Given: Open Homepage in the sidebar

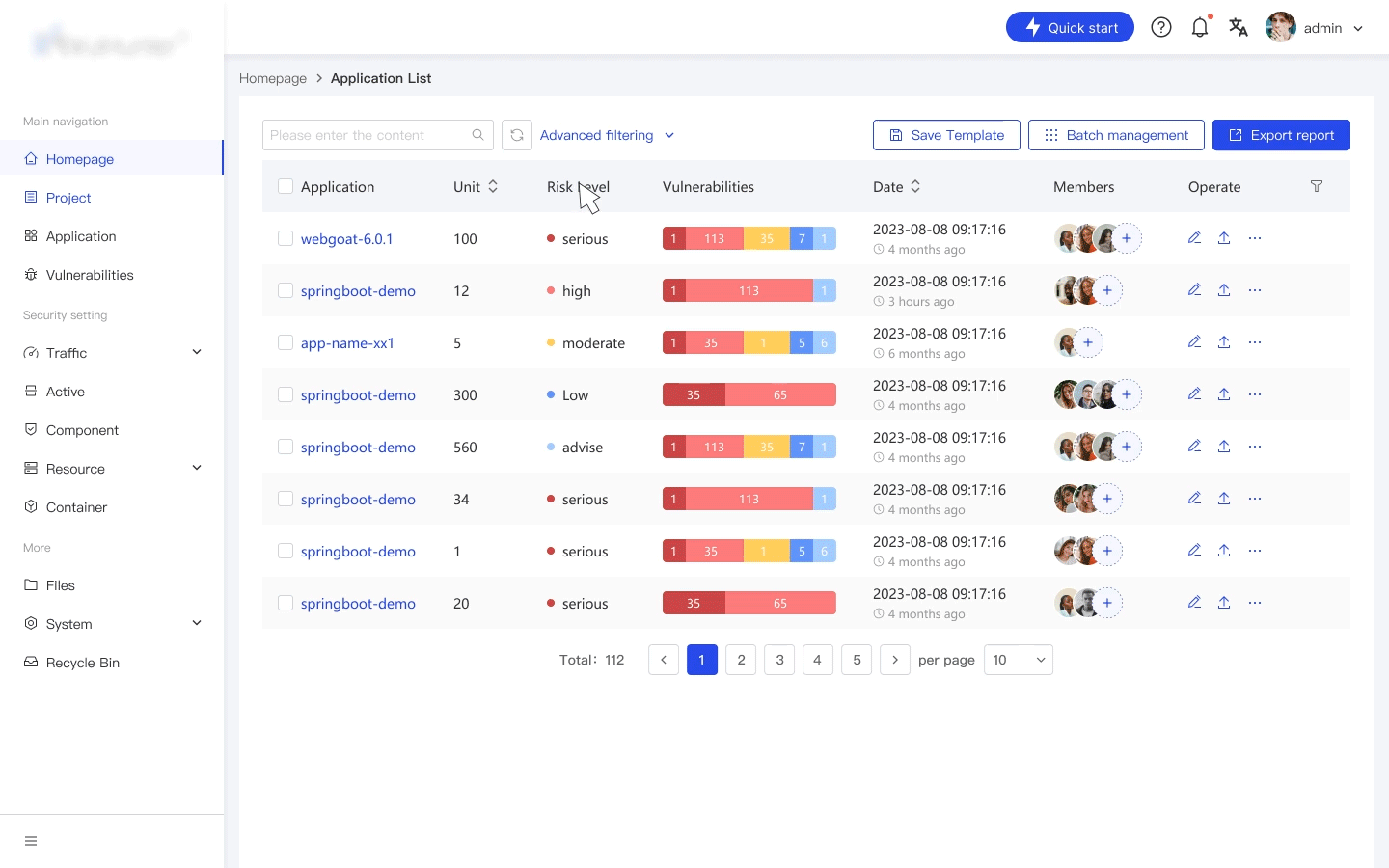Looking at the screenshot, I should point(111,158).
